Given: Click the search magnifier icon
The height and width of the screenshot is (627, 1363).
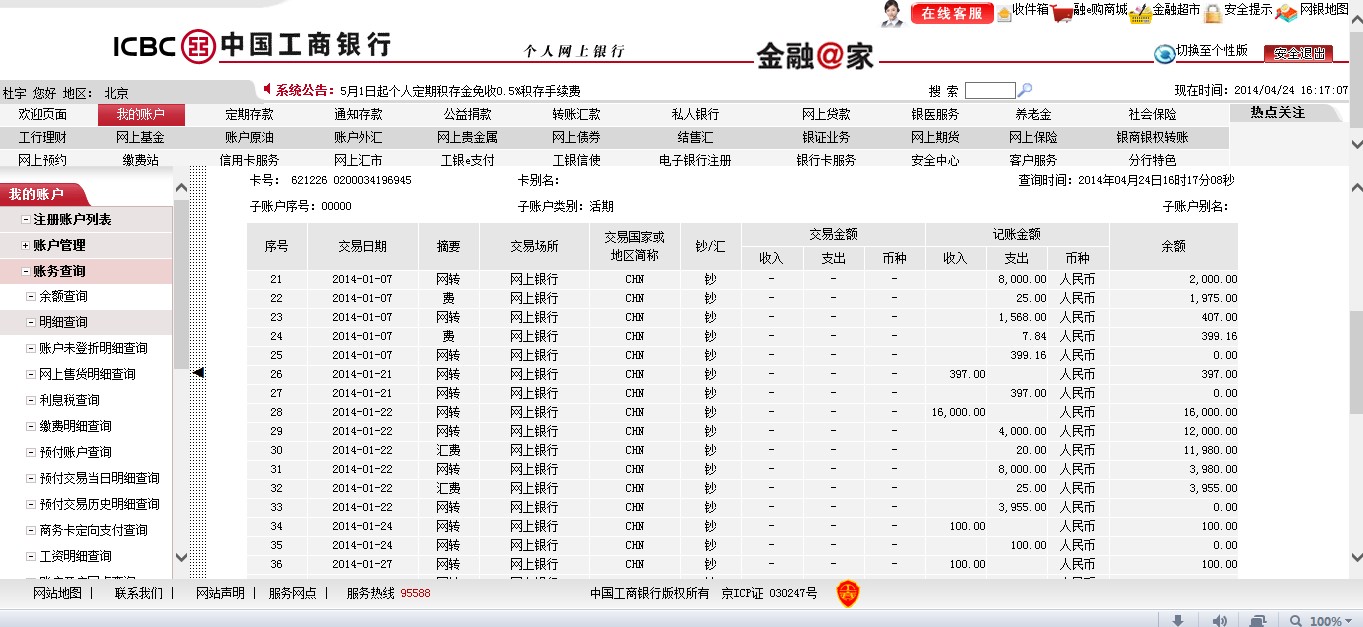Looking at the screenshot, I should pos(1025,90).
